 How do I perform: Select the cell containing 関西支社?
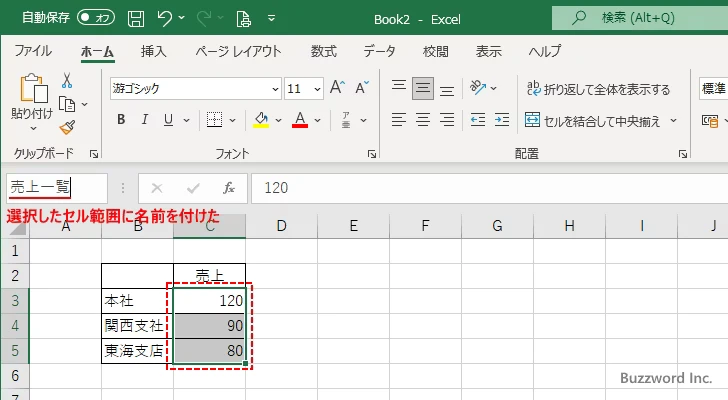[137, 326]
